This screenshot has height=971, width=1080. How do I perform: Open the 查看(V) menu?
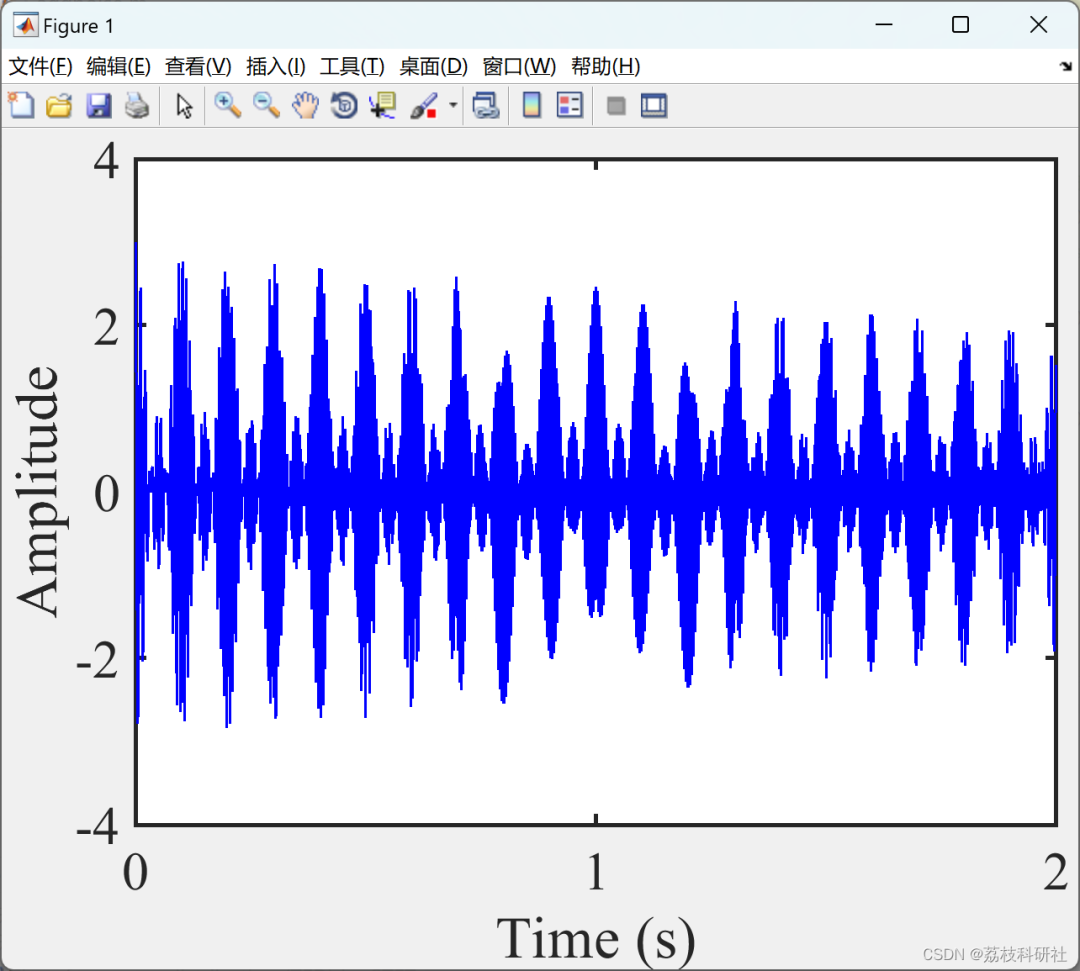coord(198,66)
